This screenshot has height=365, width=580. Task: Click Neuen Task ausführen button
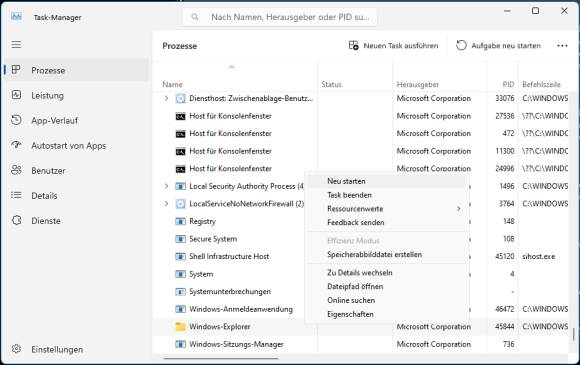(x=393, y=45)
